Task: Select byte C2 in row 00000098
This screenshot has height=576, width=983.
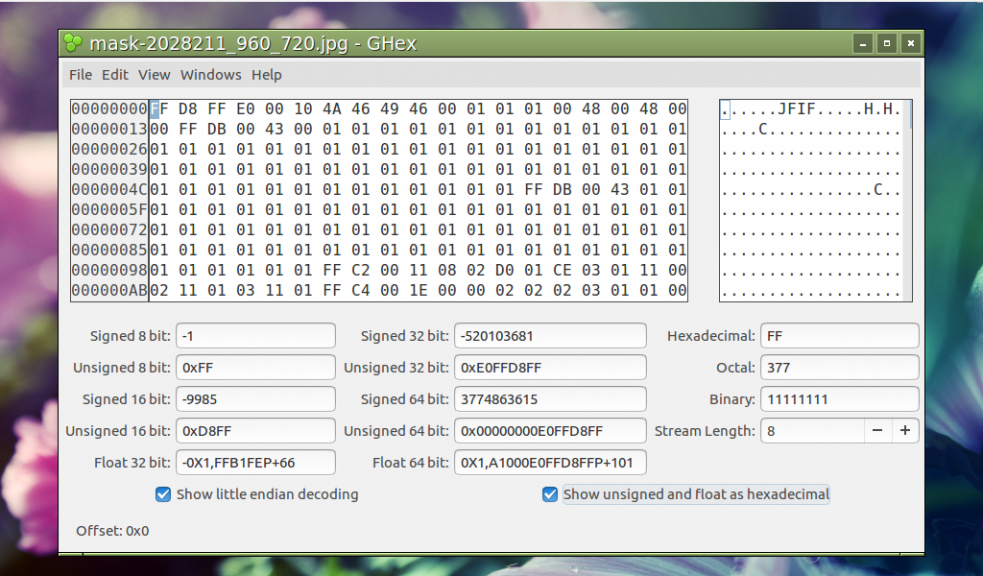Action: pos(360,270)
